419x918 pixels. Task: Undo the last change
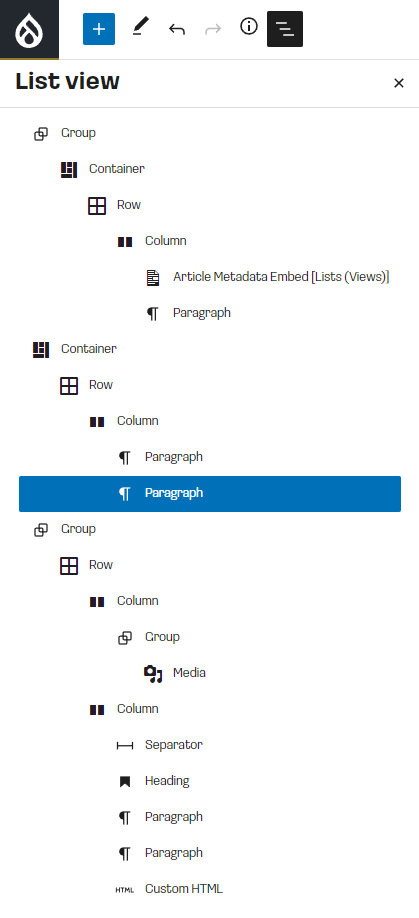(177, 29)
